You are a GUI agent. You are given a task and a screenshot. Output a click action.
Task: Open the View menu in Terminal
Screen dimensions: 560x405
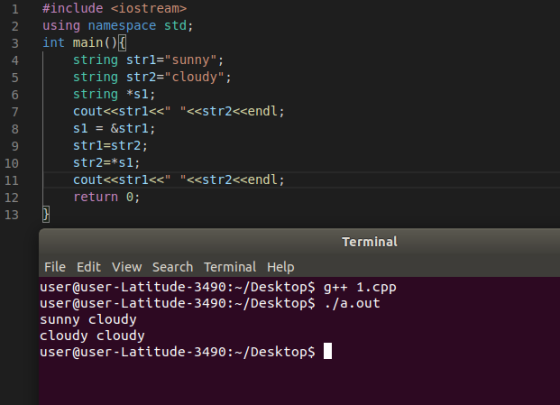pos(127,267)
